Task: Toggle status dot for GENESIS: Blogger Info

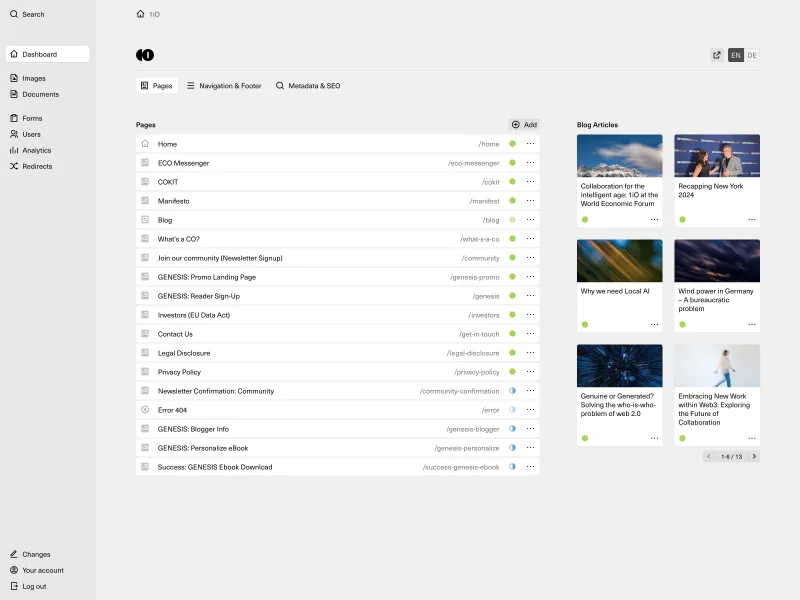Action: 513,429
